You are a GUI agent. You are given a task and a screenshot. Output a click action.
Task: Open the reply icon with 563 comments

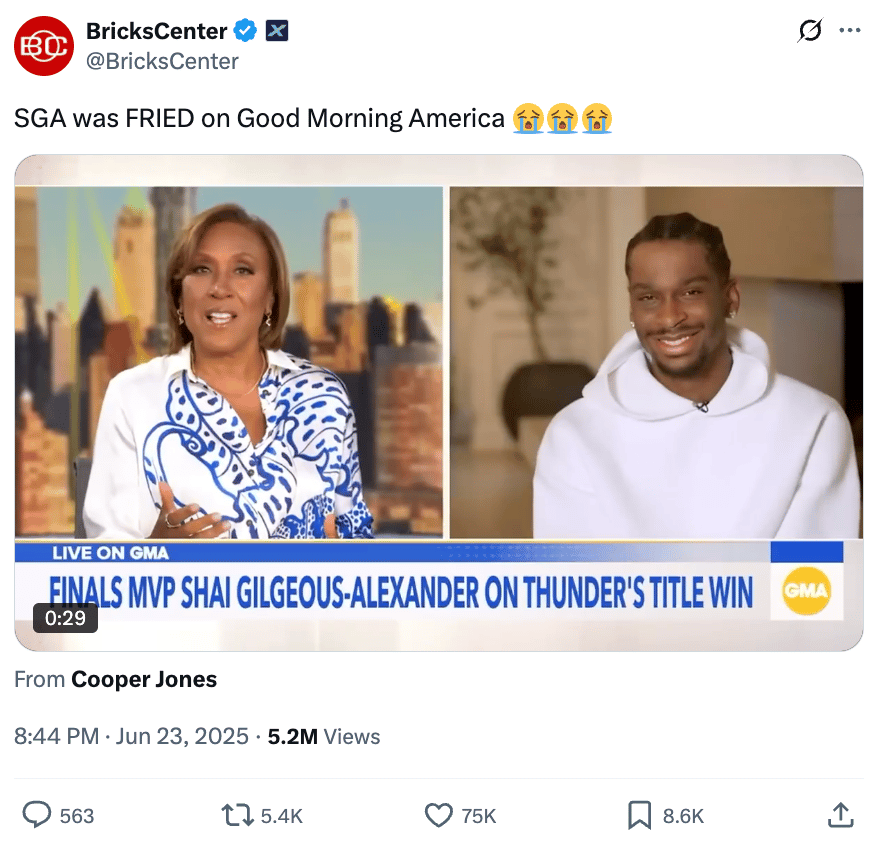[x=37, y=815]
